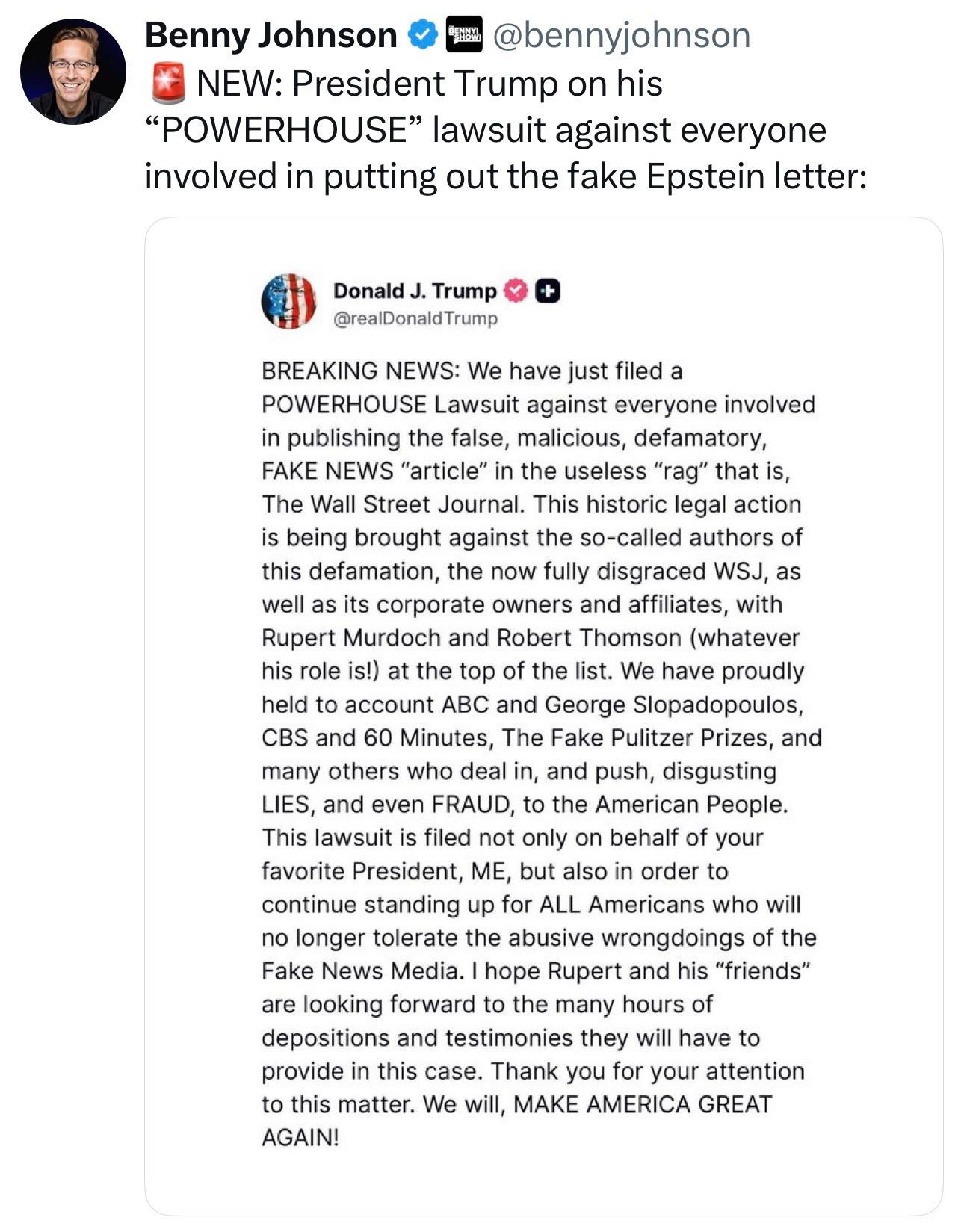Click the pink verified badge beside Trump's name
Image resolution: width=964 pixels, height=1232 pixels.
516,291
